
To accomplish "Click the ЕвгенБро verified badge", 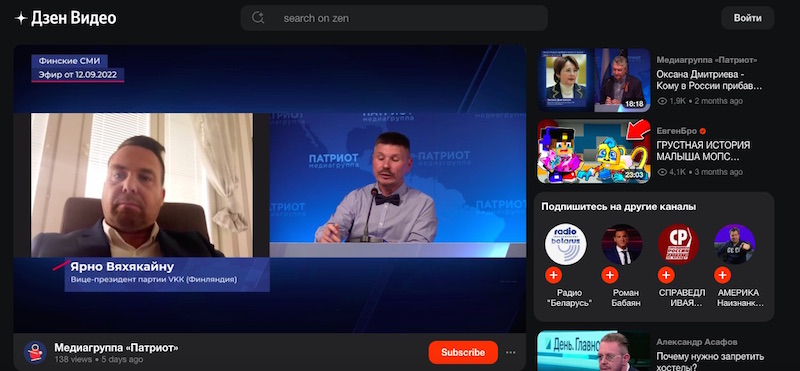I will click(702, 131).
